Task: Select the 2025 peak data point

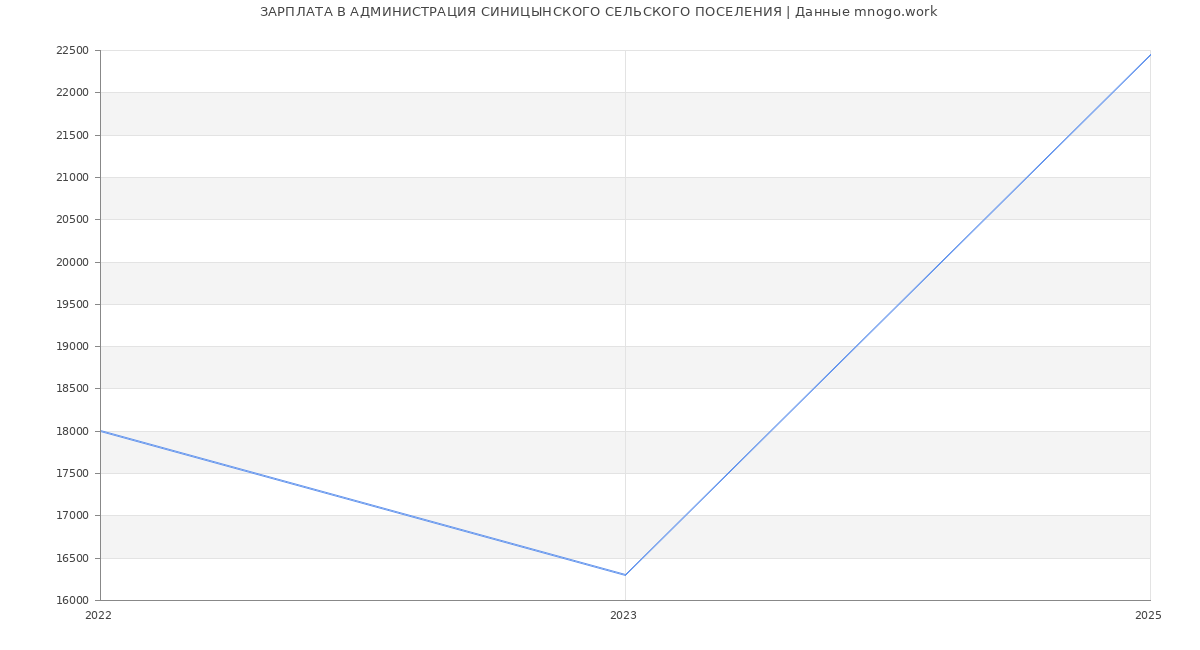Action: point(1150,55)
